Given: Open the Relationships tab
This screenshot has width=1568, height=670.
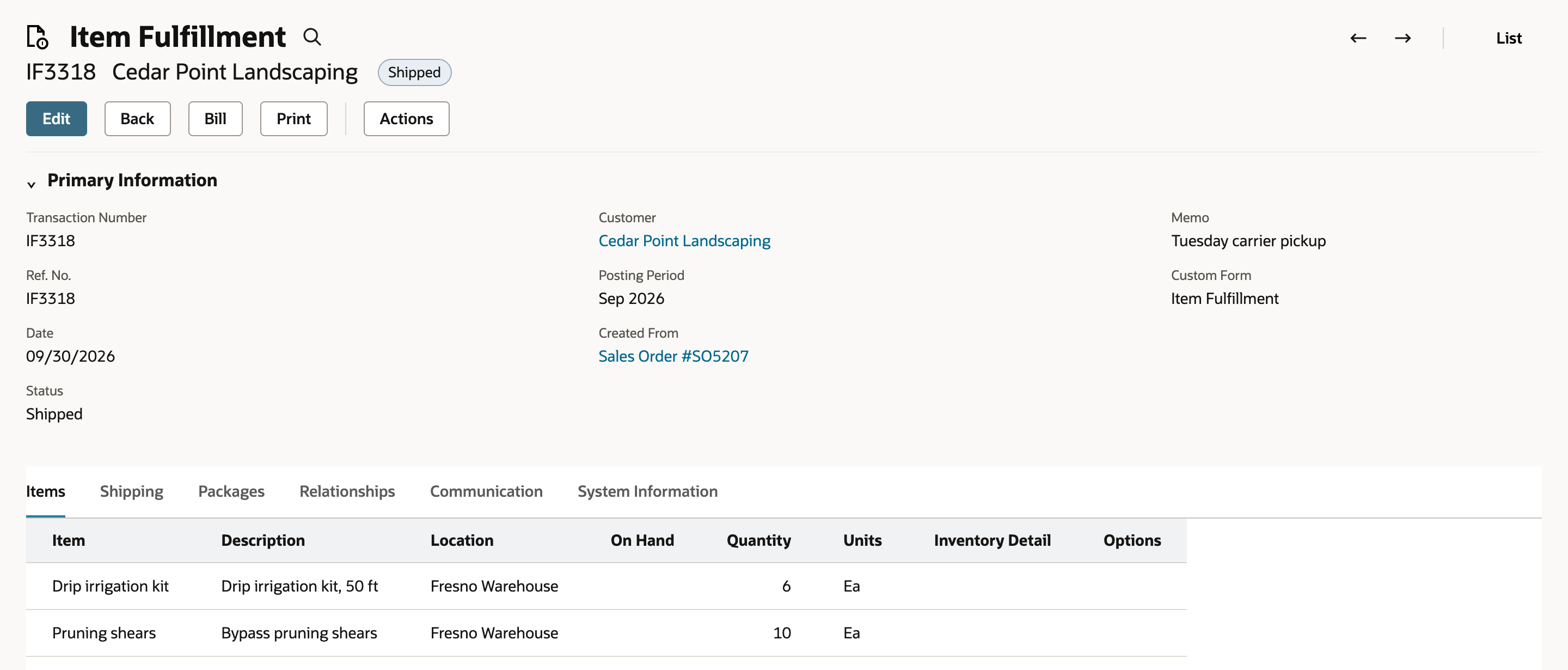Looking at the screenshot, I should 347,491.
